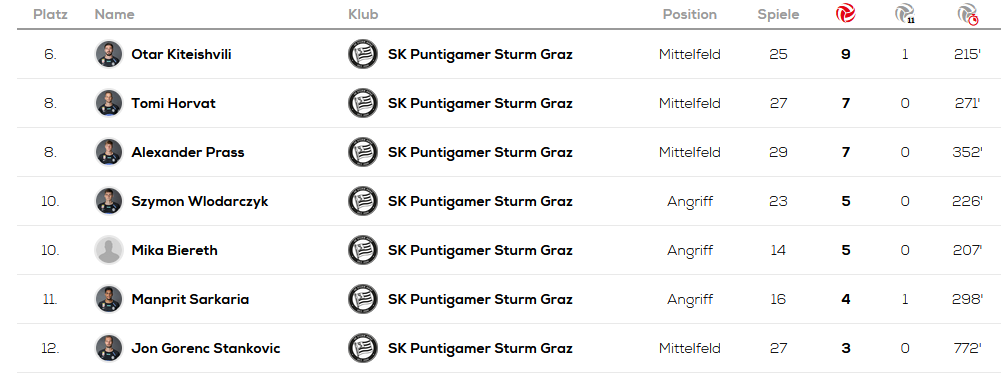Open Otar Kiteishvili's player photo
This screenshot has width=1008, height=381.
click(x=109, y=54)
